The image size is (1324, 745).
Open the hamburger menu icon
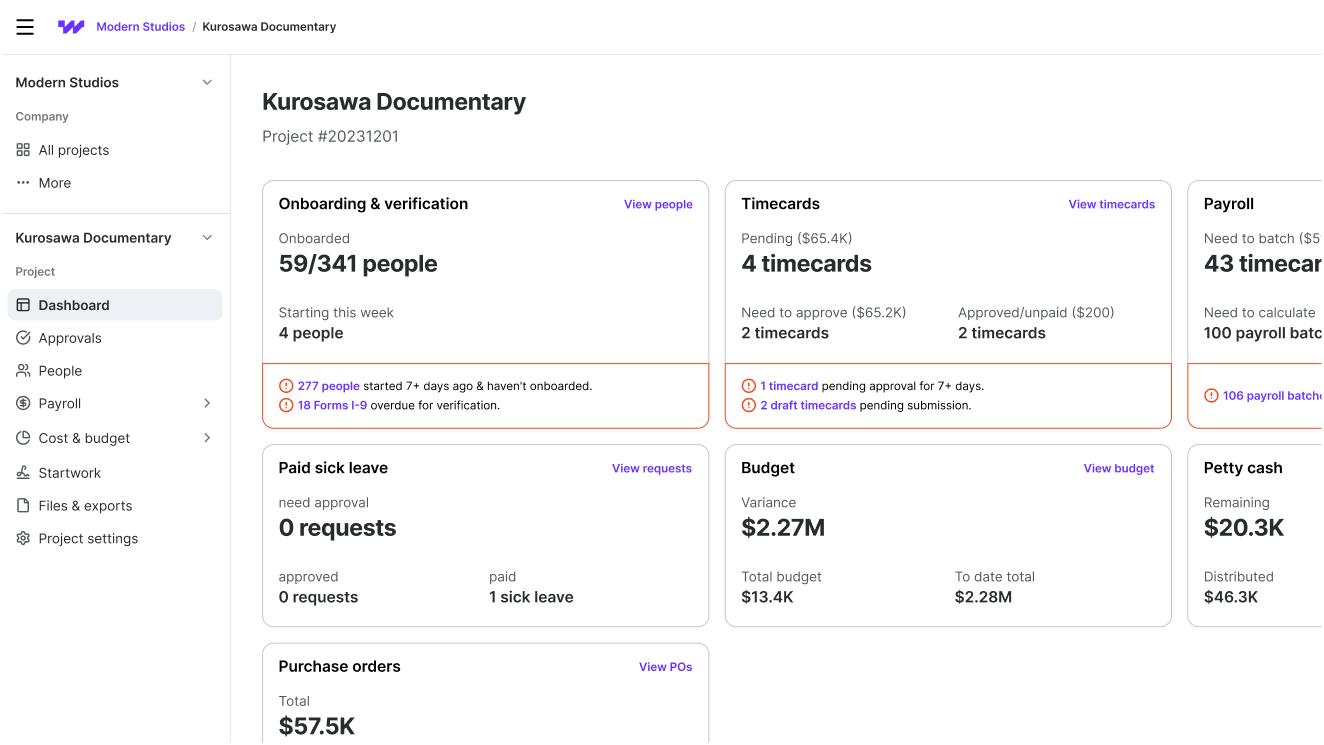[25, 27]
